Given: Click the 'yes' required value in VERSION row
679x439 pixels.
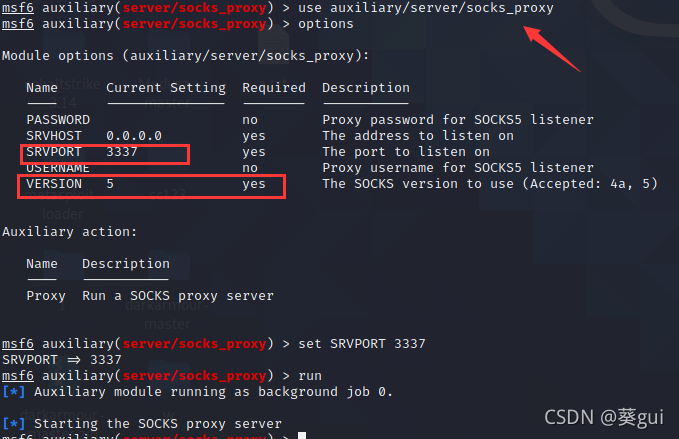Looking at the screenshot, I should [x=254, y=185].
